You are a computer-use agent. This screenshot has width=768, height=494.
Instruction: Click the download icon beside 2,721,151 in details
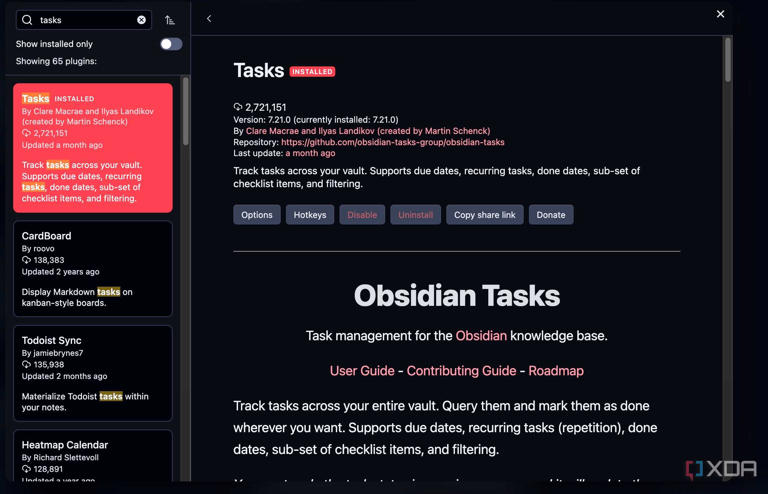coord(238,107)
